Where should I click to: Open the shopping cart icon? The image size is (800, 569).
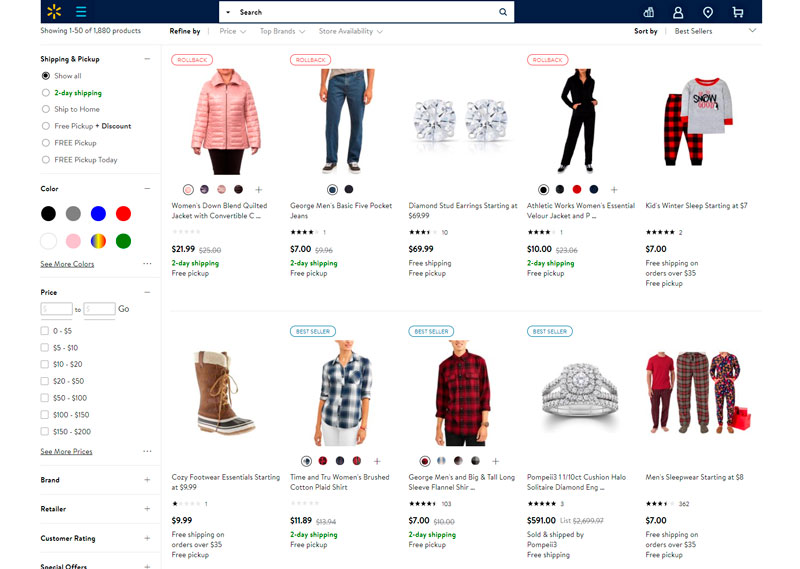737,12
